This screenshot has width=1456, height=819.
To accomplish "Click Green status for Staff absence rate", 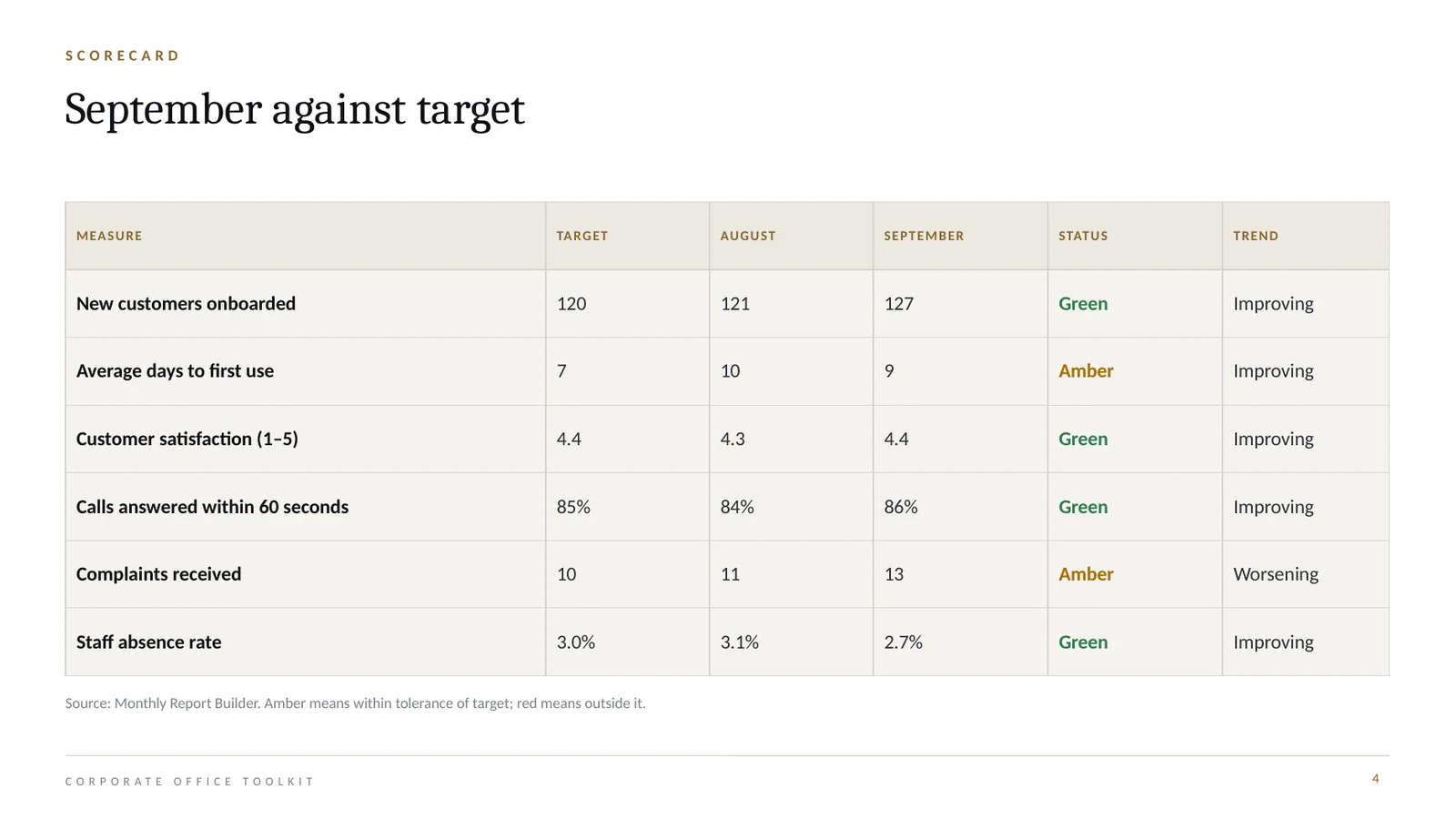I will 1083,642.
